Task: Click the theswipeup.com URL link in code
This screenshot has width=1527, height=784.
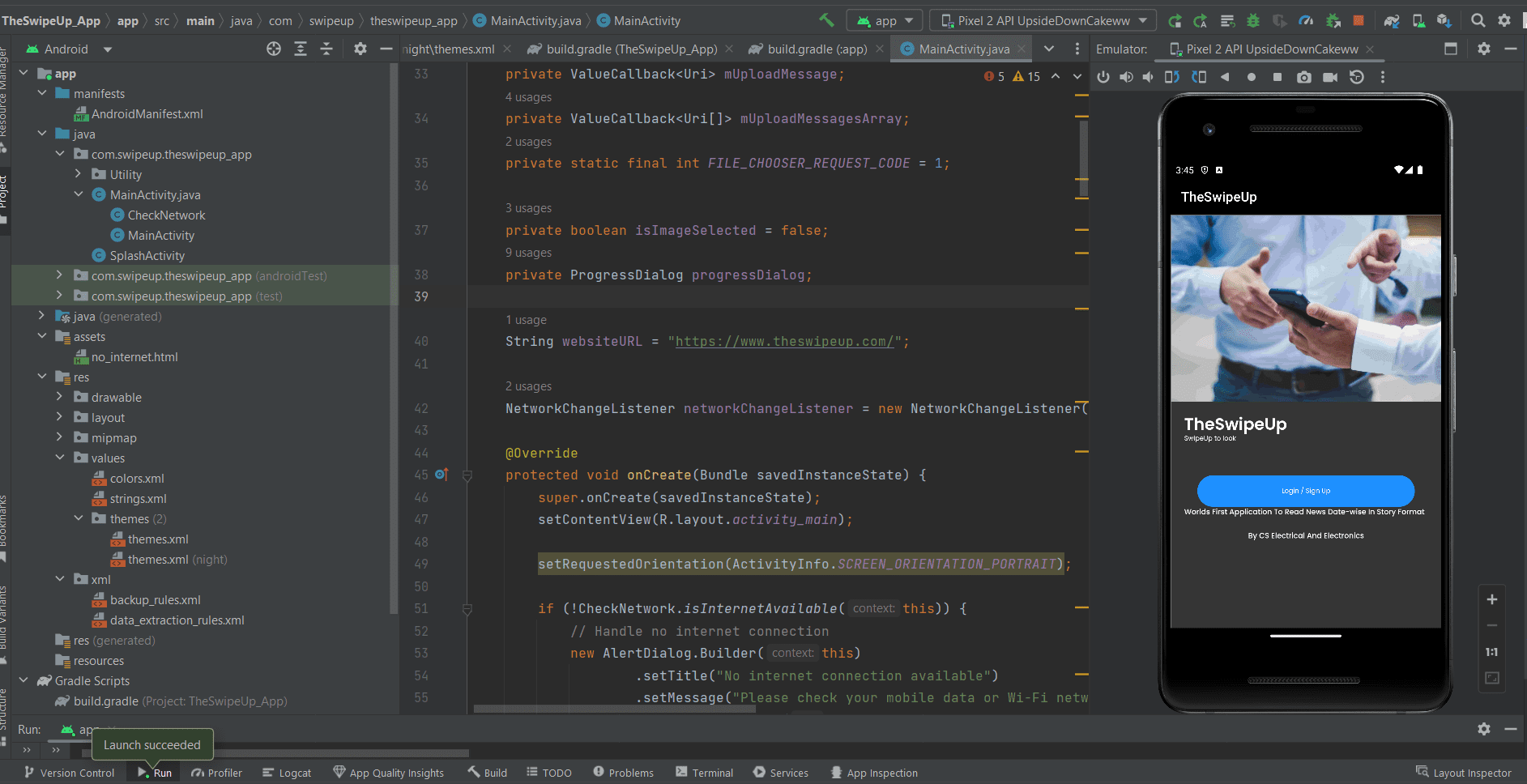Action: click(x=783, y=342)
